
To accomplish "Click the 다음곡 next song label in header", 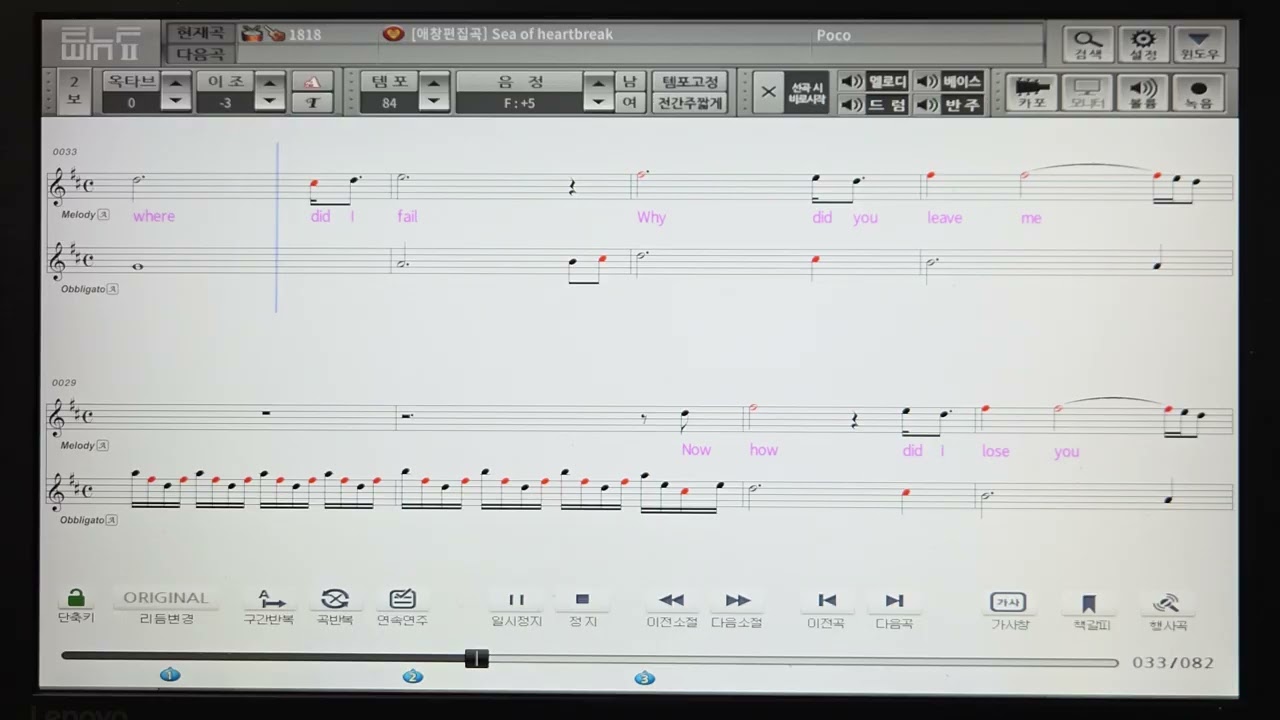I will (x=201, y=54).
